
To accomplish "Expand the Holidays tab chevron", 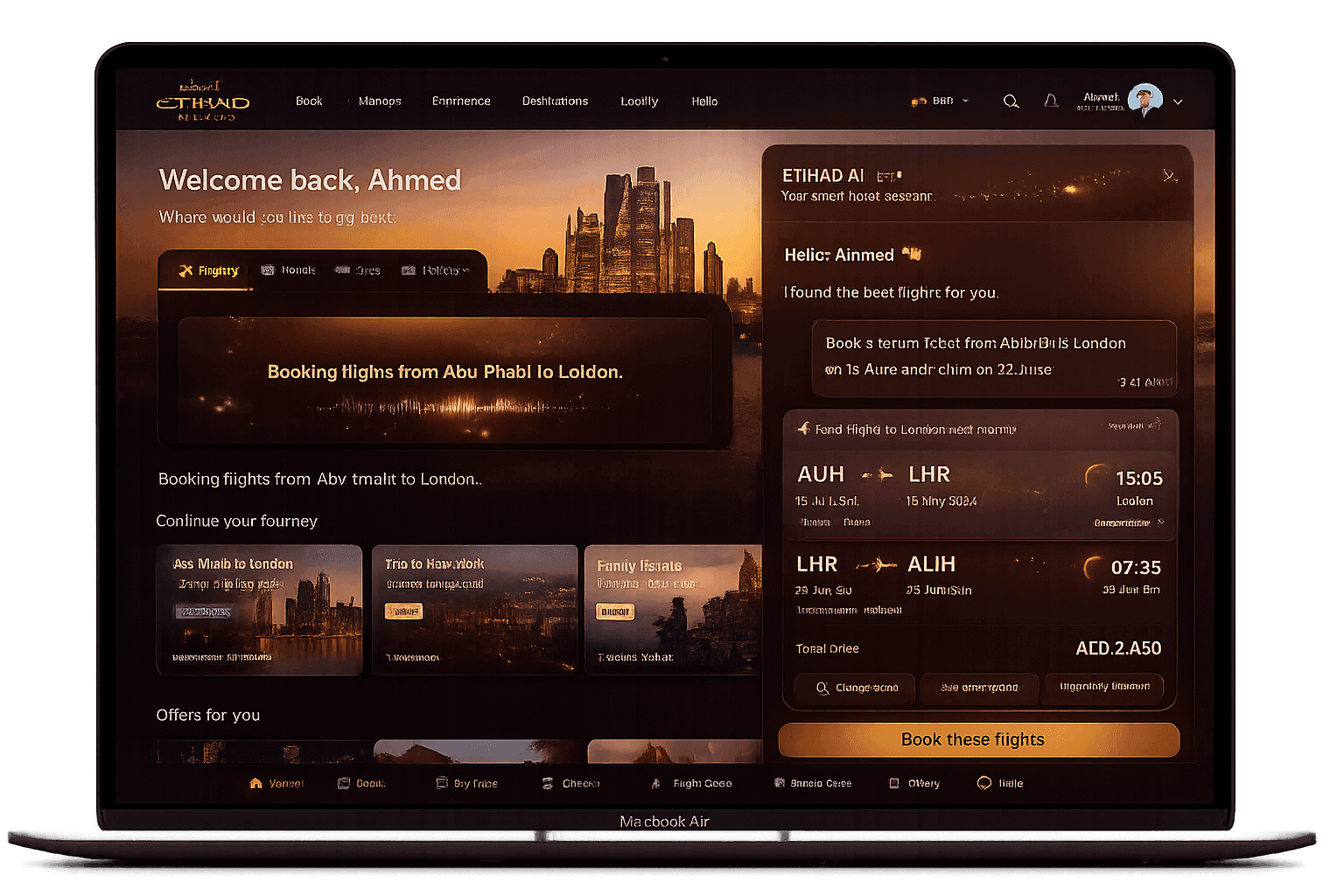I will click(465, 270).
